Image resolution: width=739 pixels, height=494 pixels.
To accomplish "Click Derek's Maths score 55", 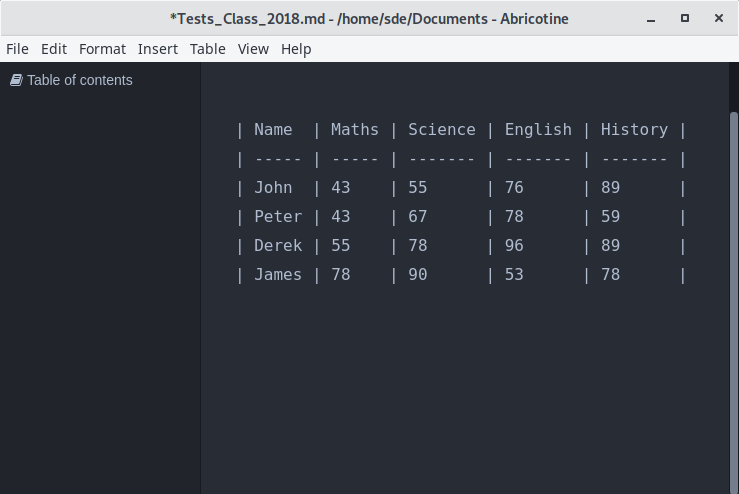I will (341, 246).
